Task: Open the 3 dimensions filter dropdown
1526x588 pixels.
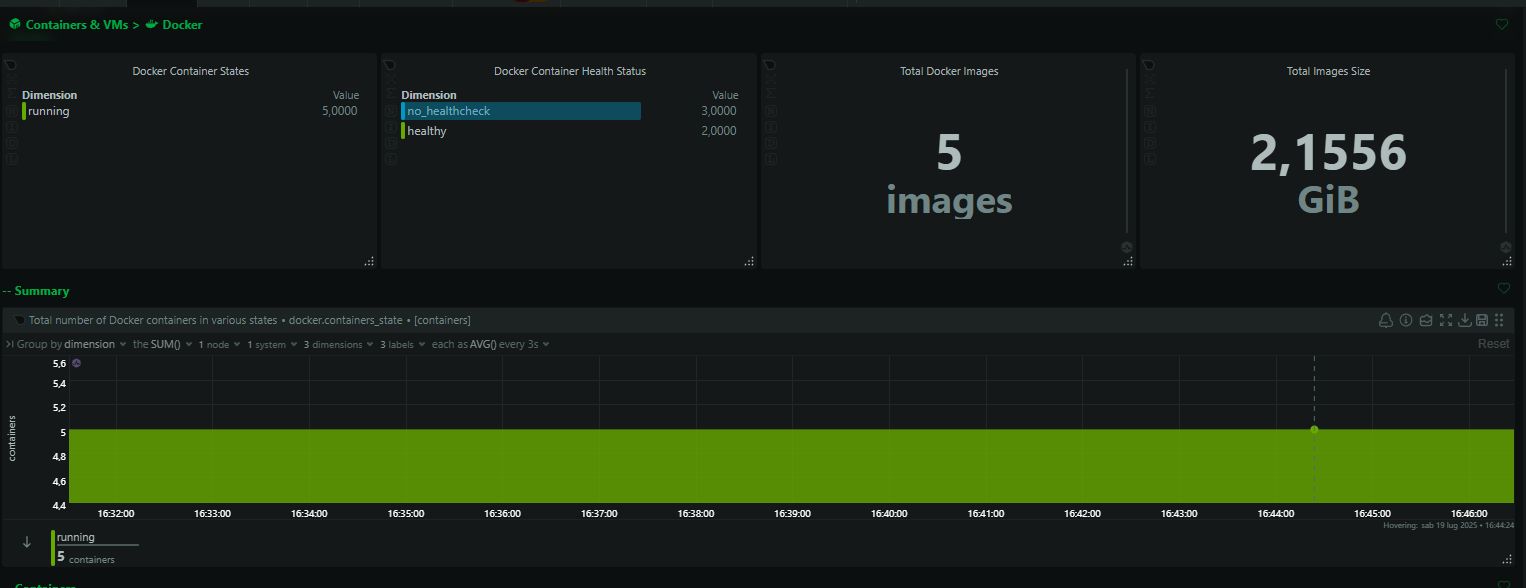Action: point(338,344)
